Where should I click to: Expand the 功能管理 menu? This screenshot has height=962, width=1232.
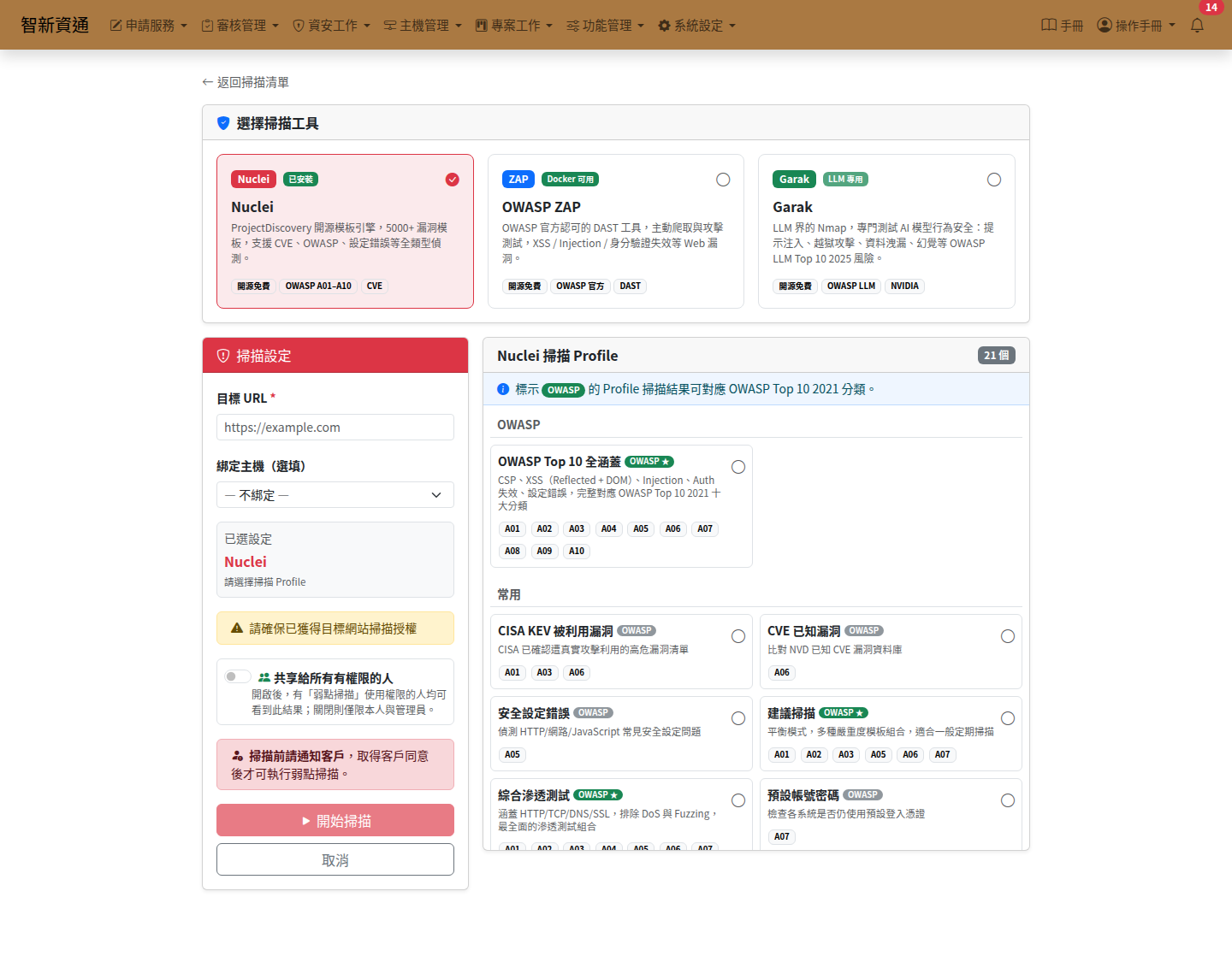pyautogui.click(x=606, y=26)
